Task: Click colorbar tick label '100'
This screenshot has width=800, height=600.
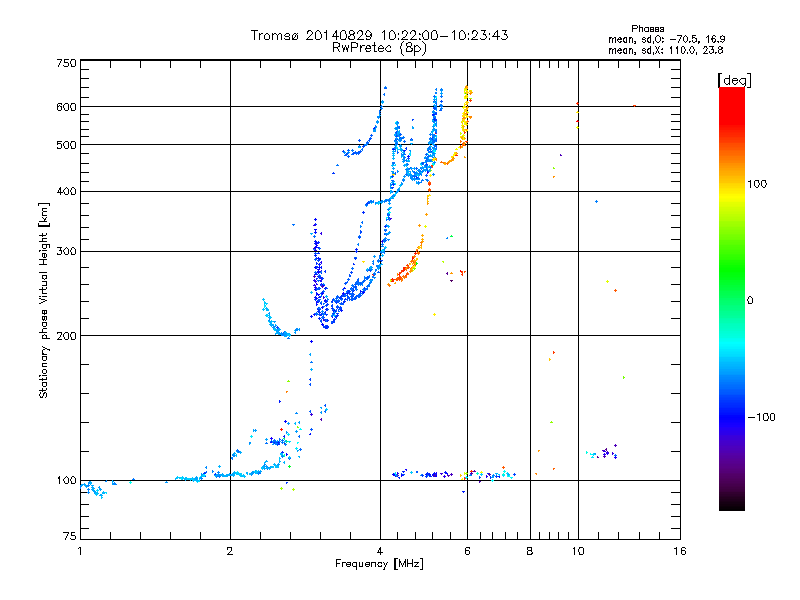Action: pos(757,184)
